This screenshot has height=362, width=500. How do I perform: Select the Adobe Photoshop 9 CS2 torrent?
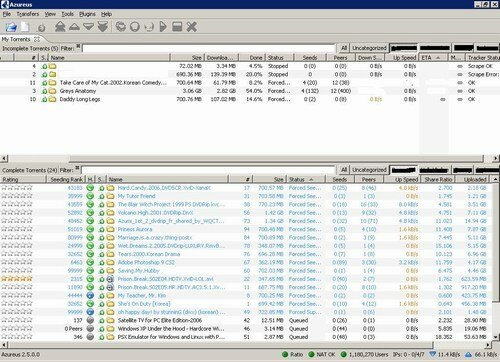click(246, 262)
